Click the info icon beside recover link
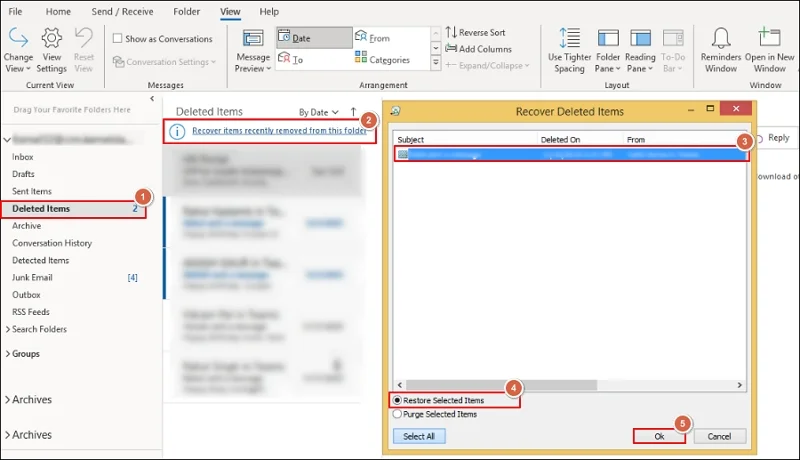Screen dimensions: 800x460 (177, 132)
